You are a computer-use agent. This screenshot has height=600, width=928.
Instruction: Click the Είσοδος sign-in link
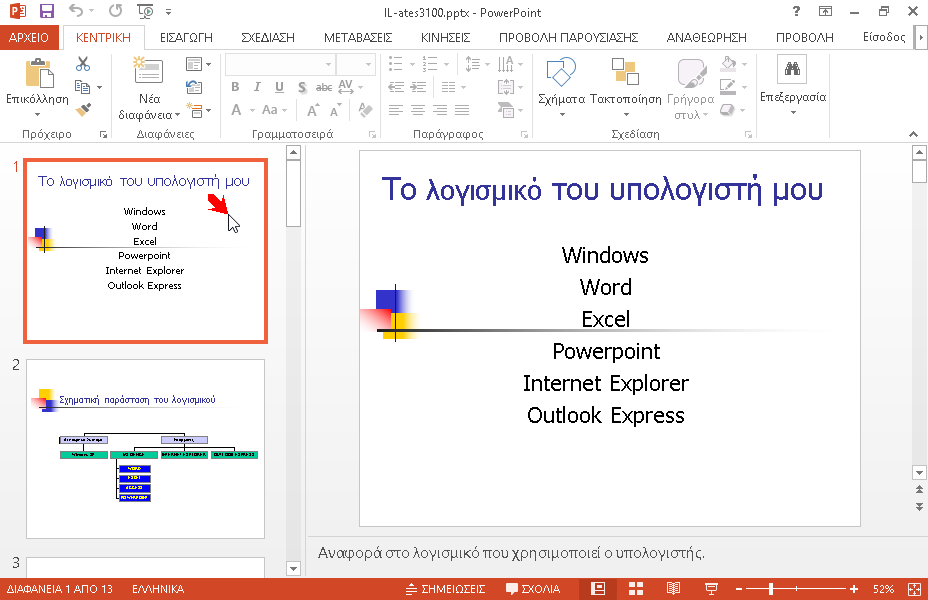click(x=884, y=37)
